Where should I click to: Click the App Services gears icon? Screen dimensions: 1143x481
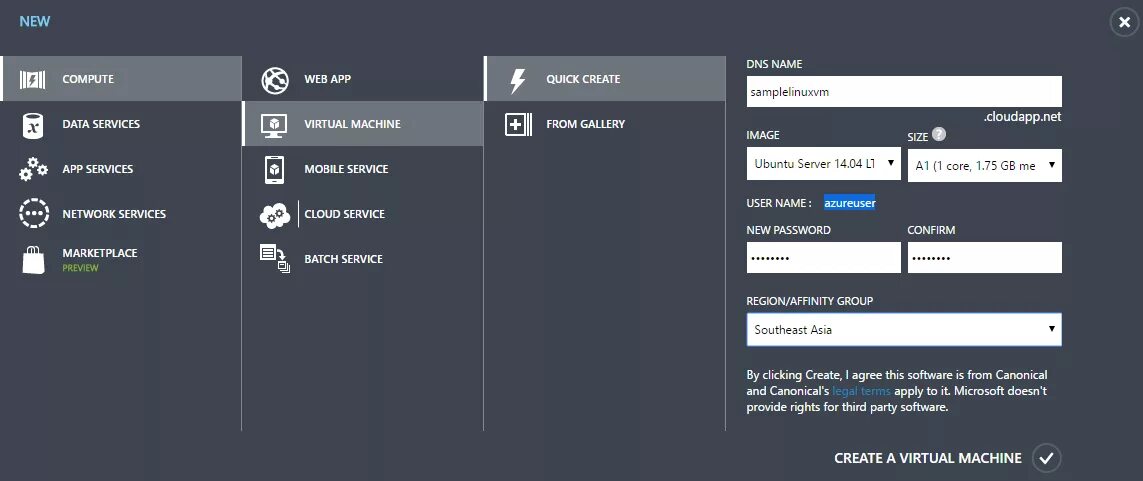[x=34, y=169]
